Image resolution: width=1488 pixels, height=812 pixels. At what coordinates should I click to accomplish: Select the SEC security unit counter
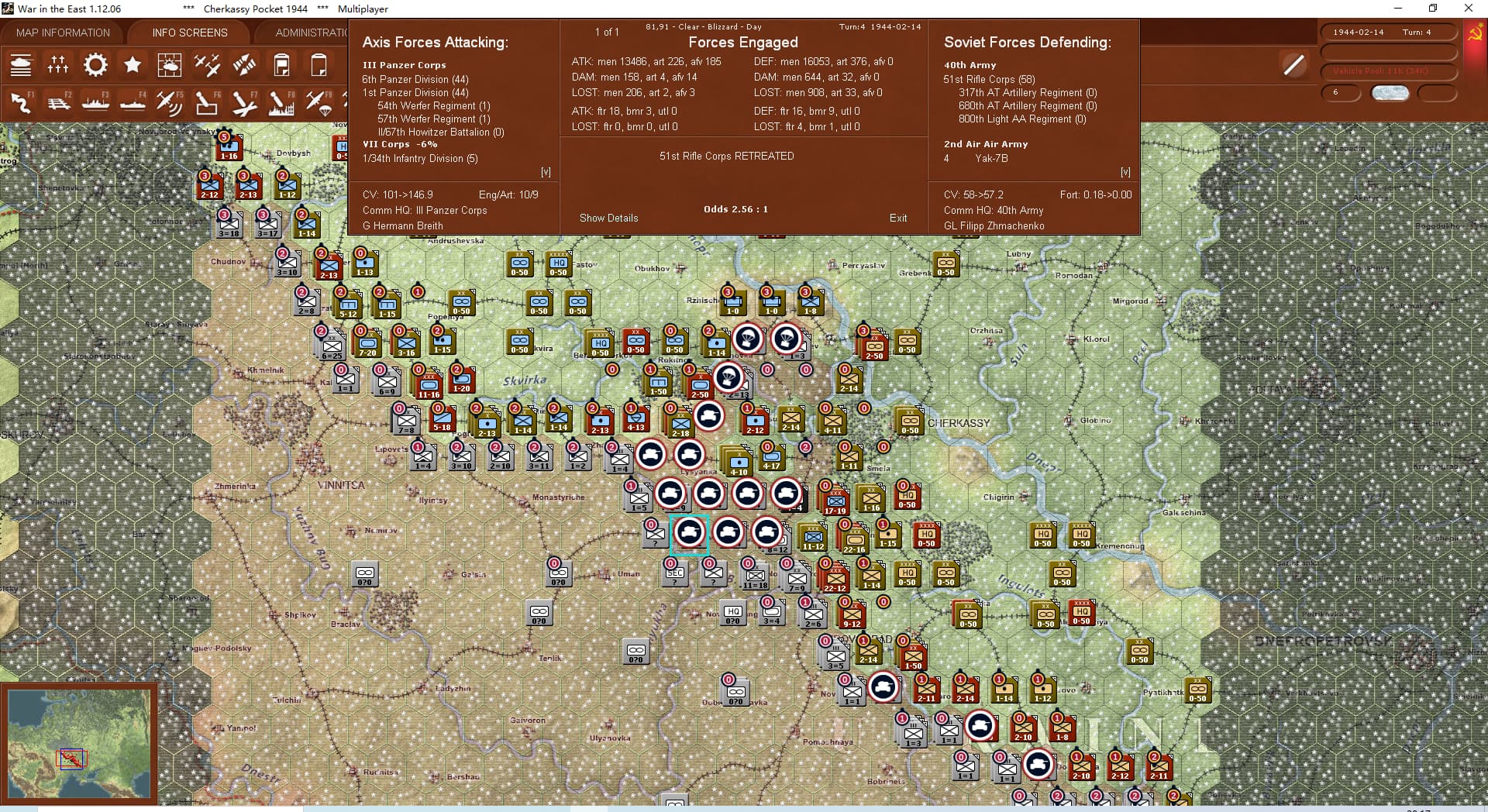click(675, 574)
